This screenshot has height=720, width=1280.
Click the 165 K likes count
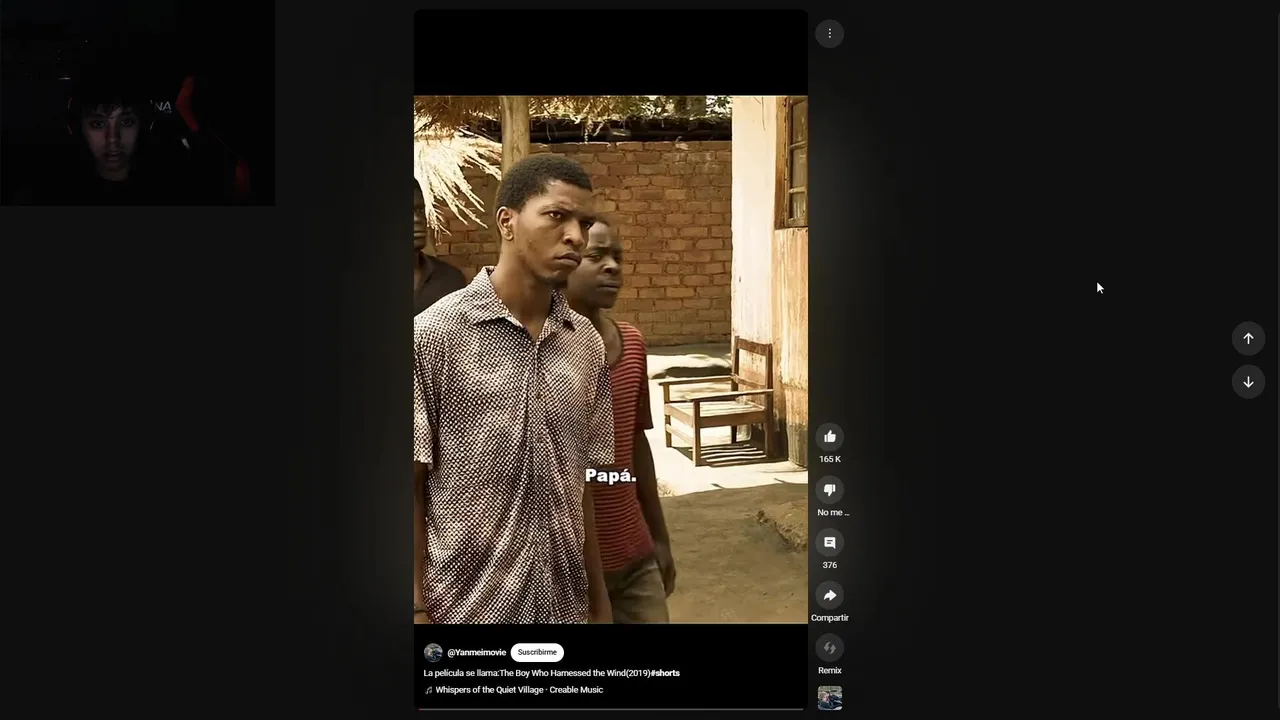click(830, 459)
